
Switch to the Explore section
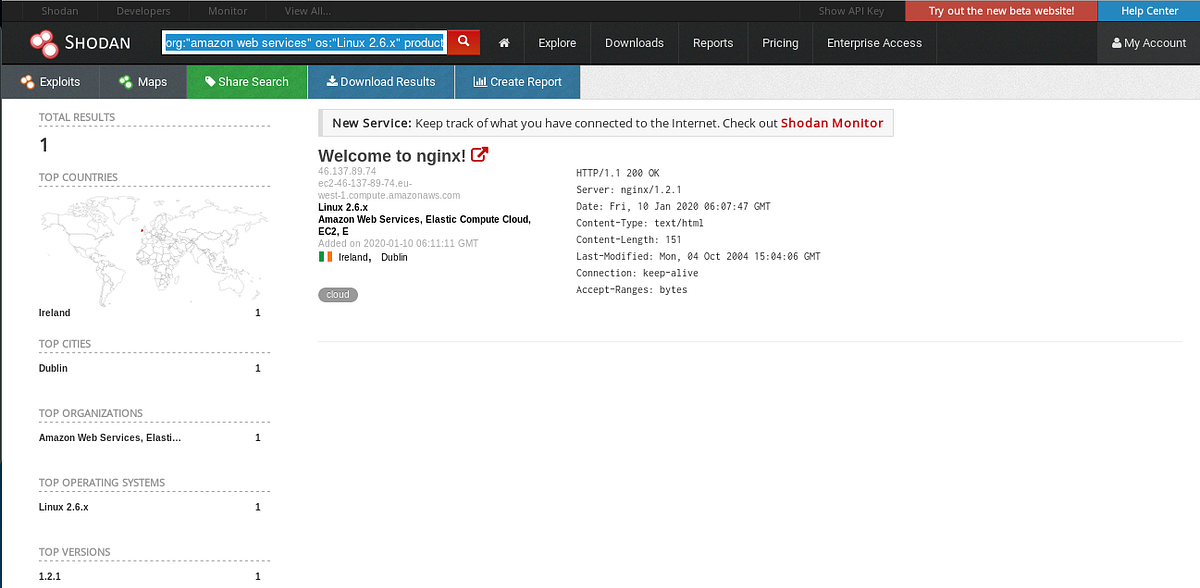tap(556, 43)
